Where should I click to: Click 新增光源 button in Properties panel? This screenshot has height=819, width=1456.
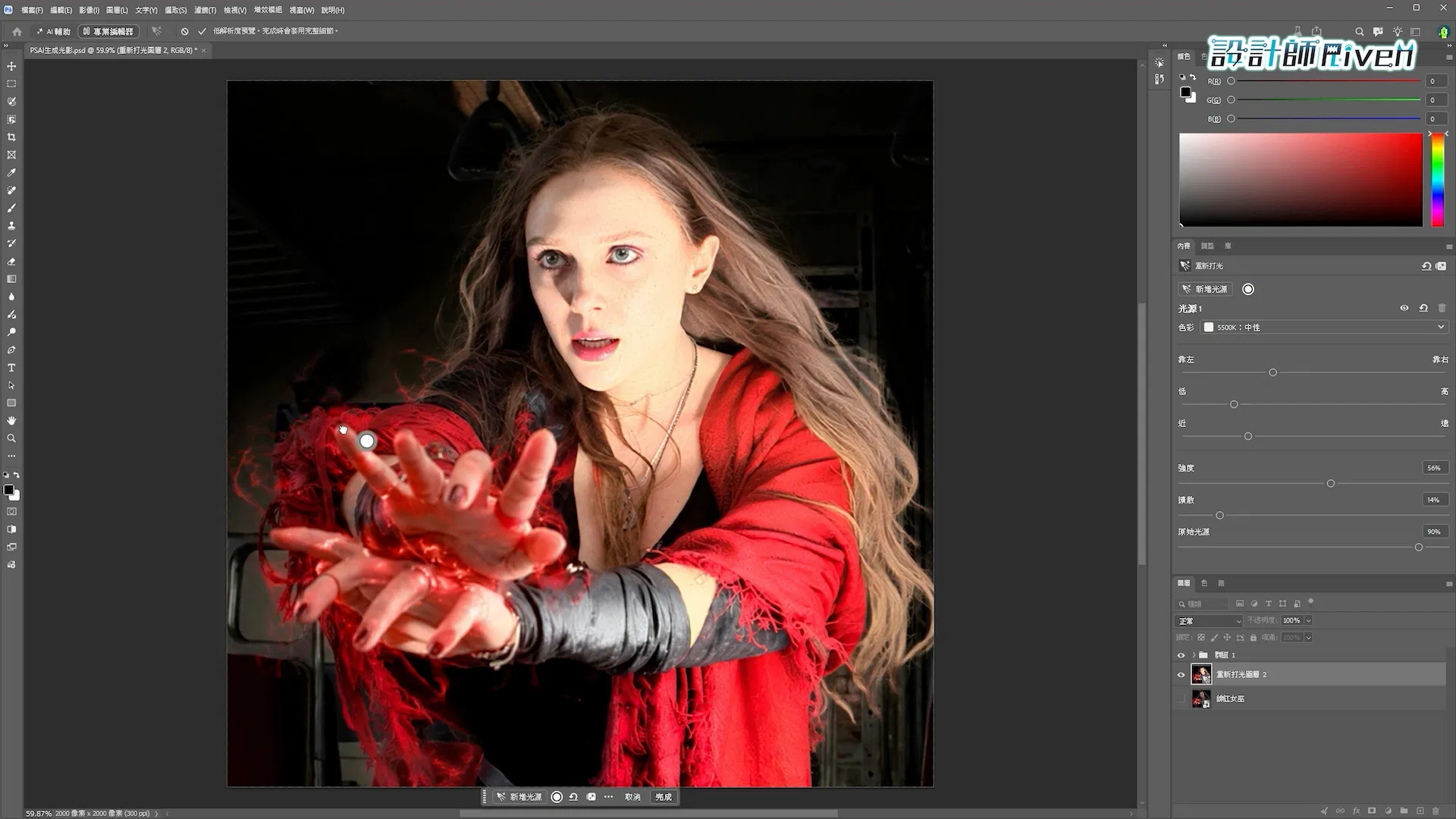[1205, 289]
